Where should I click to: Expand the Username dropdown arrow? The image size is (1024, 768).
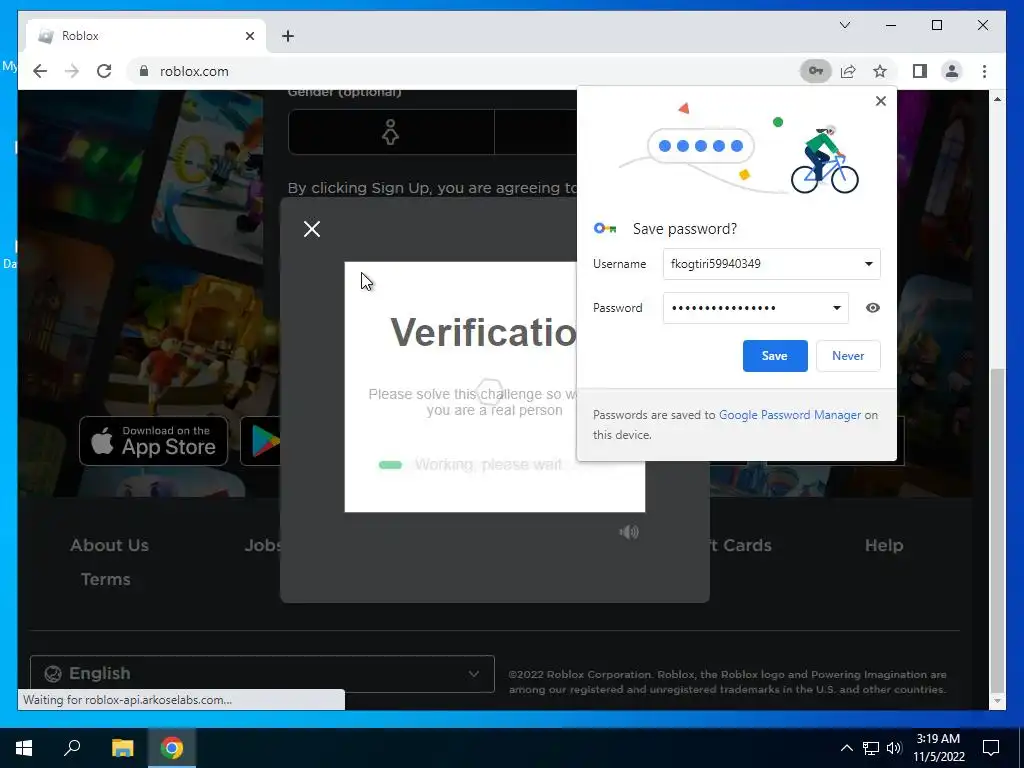[x=869, y=264]
